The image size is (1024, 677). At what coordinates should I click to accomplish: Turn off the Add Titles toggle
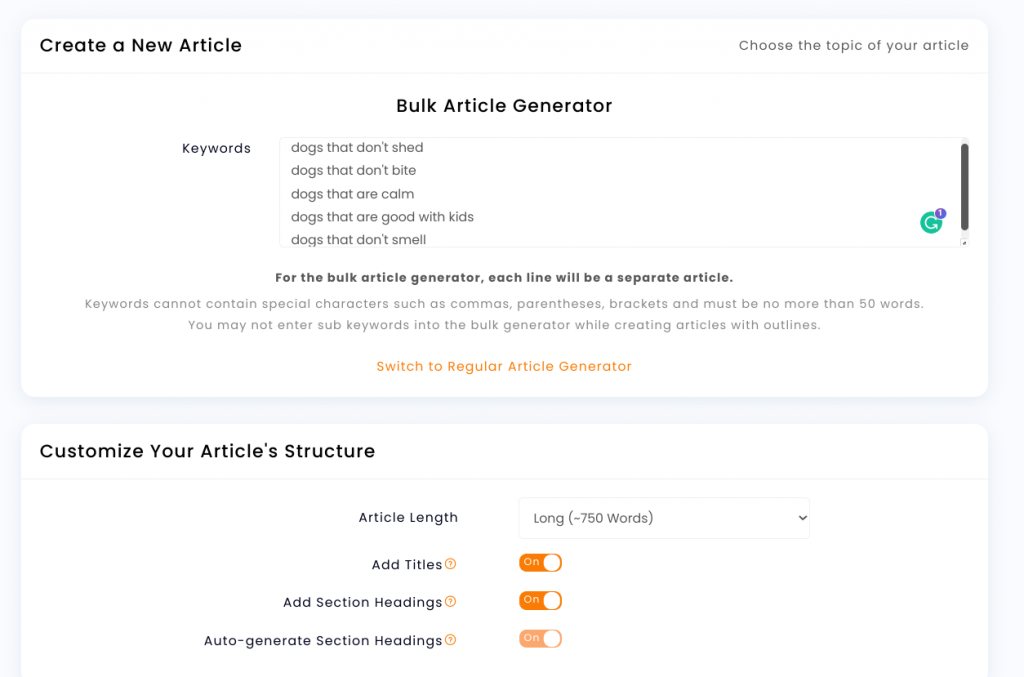tap(540, 563)
